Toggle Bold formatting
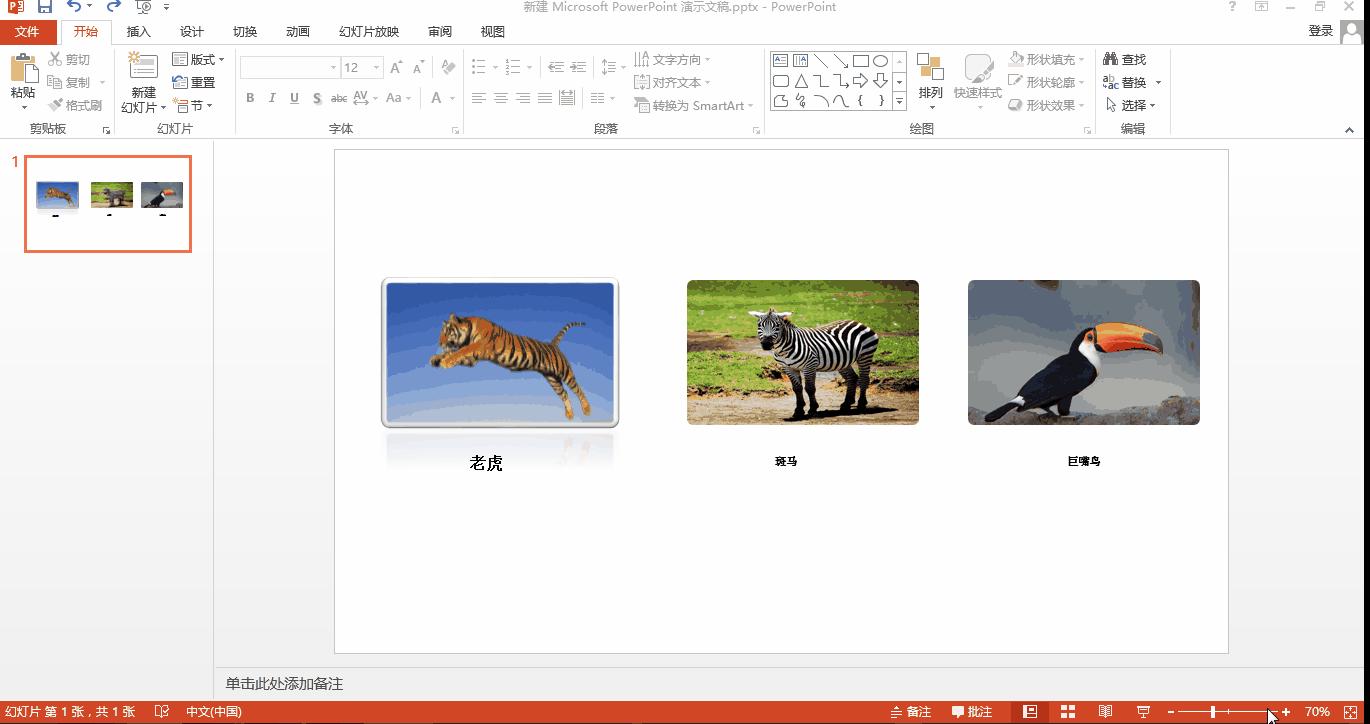Viewport: 1370px width, 724px height. [x=250, y=98]
